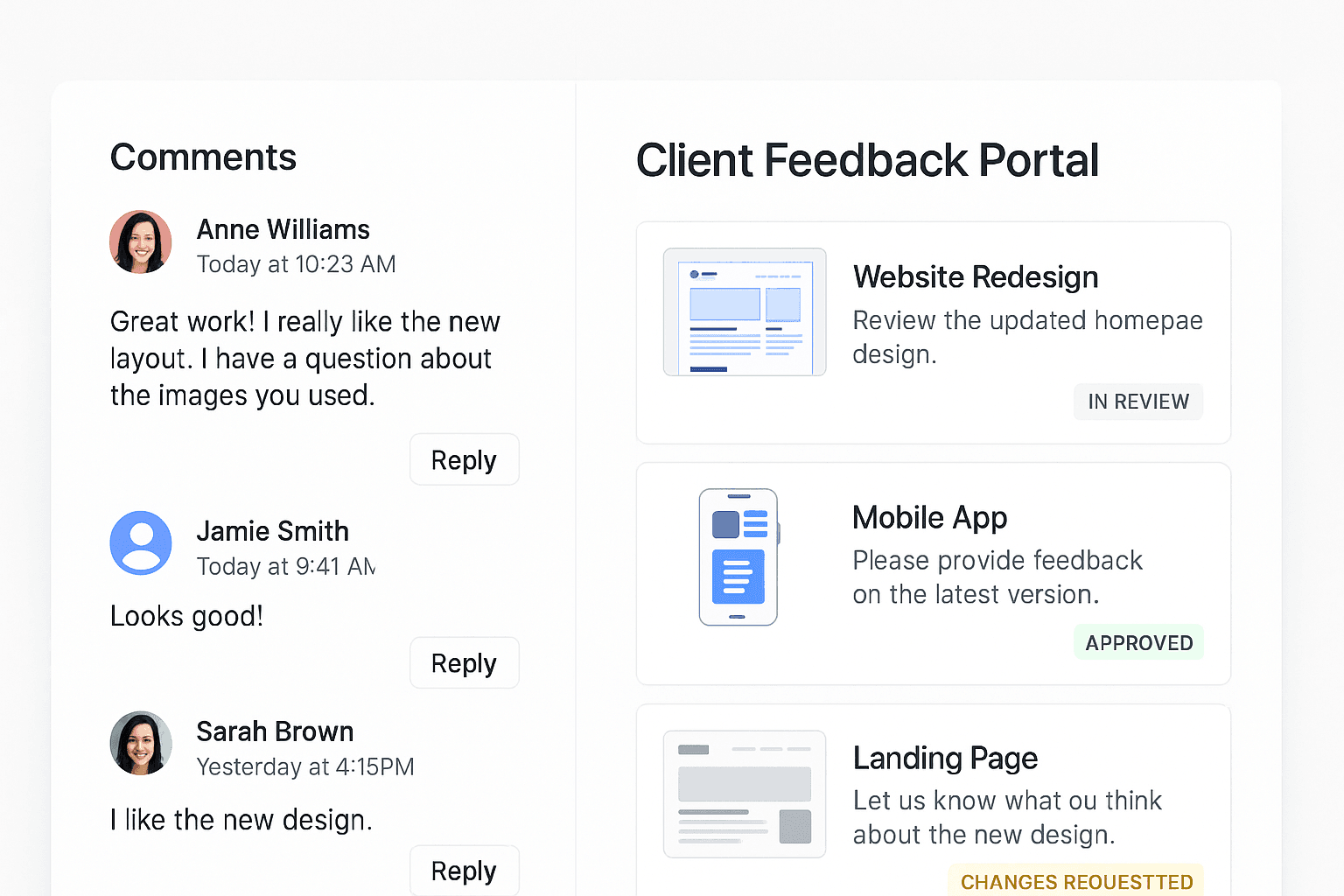
Task: Reply to Anne Williams' comment
Action: click(464, 459)
